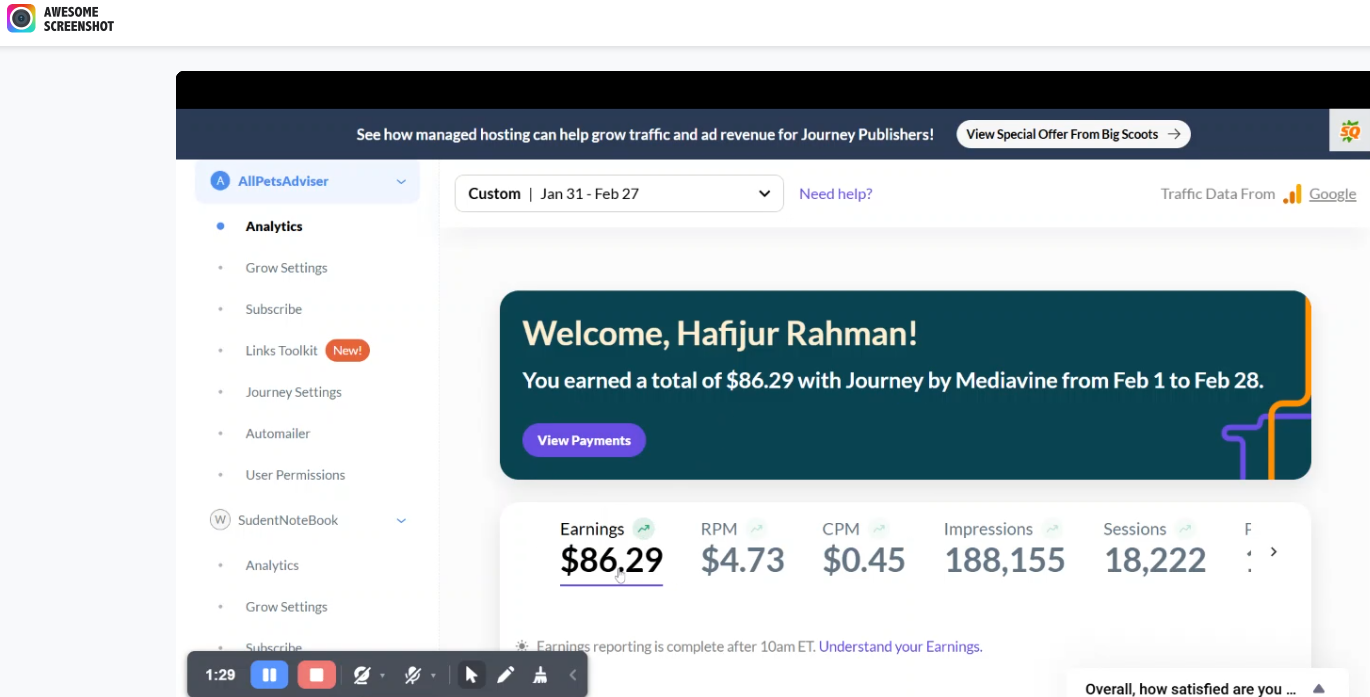Open the Google traffic data link
Viewport: 1370px width, 697px height.
[1333, 194]
